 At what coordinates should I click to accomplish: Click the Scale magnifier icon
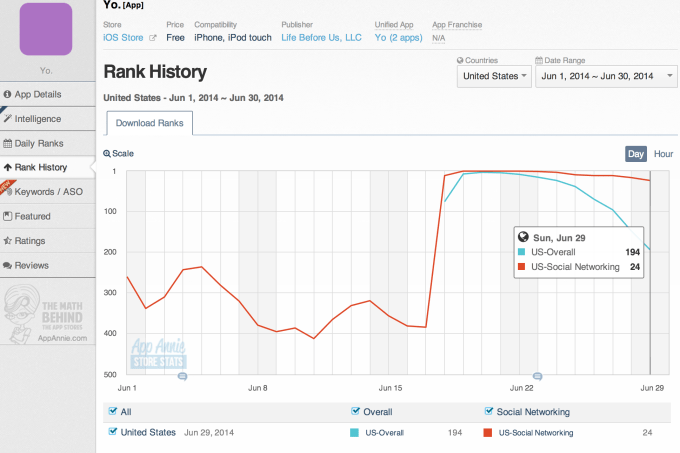click(107, 153)
